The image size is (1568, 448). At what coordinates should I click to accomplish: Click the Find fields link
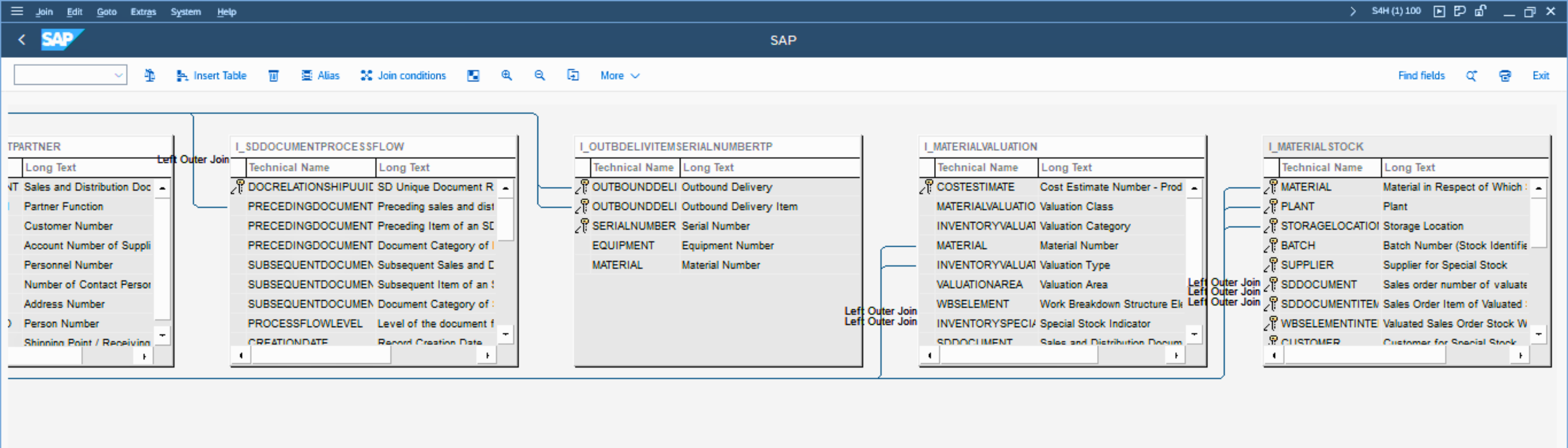click(1421, 75)
